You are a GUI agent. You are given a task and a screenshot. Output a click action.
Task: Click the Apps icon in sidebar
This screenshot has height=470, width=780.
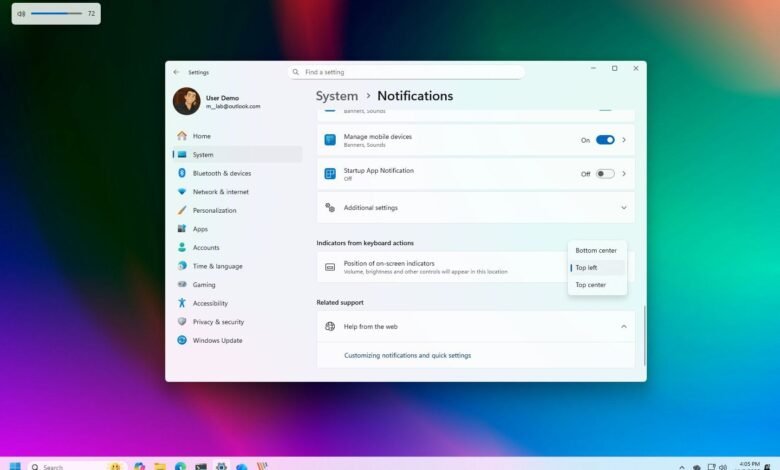182,229
